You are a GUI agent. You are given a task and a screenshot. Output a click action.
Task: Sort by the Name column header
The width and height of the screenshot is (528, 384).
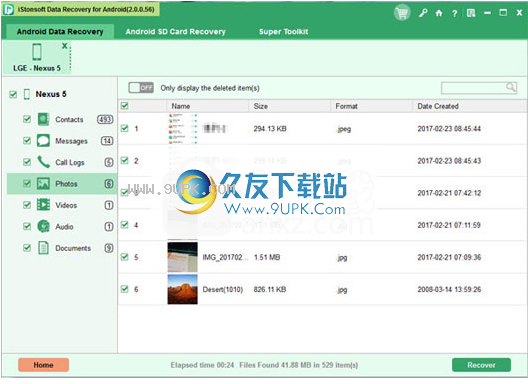pos(208,106)
